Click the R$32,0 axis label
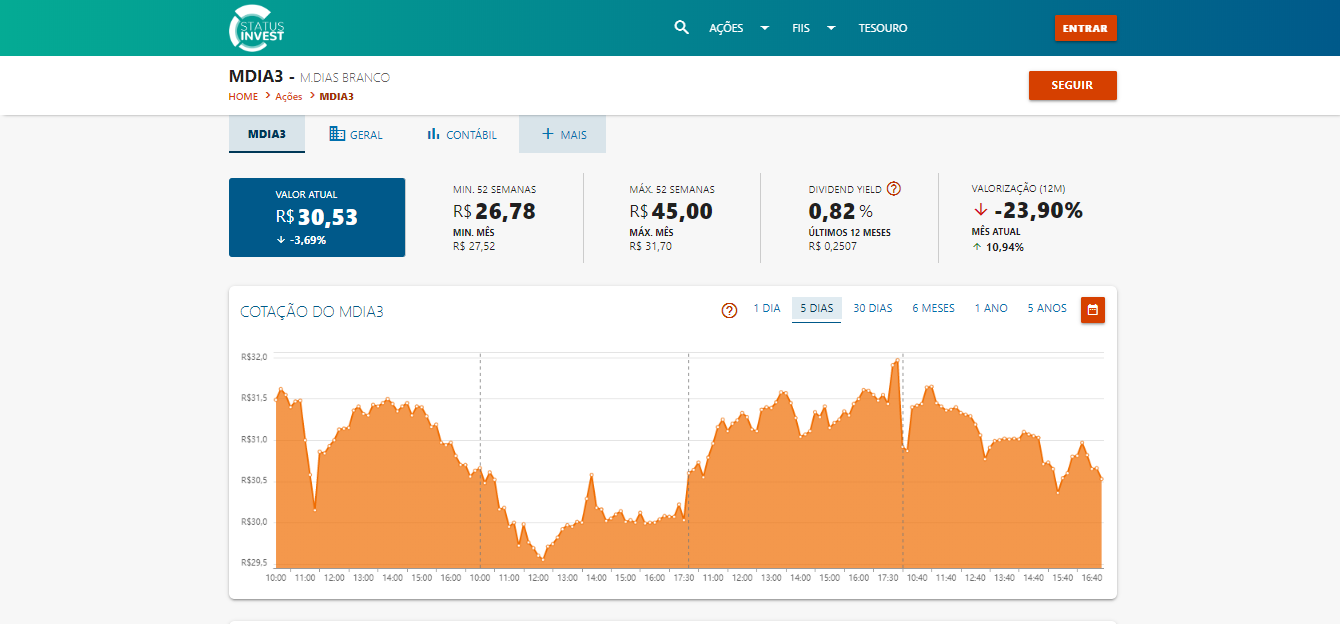This screenshot has height=624, width=1340. coord(253,356)
